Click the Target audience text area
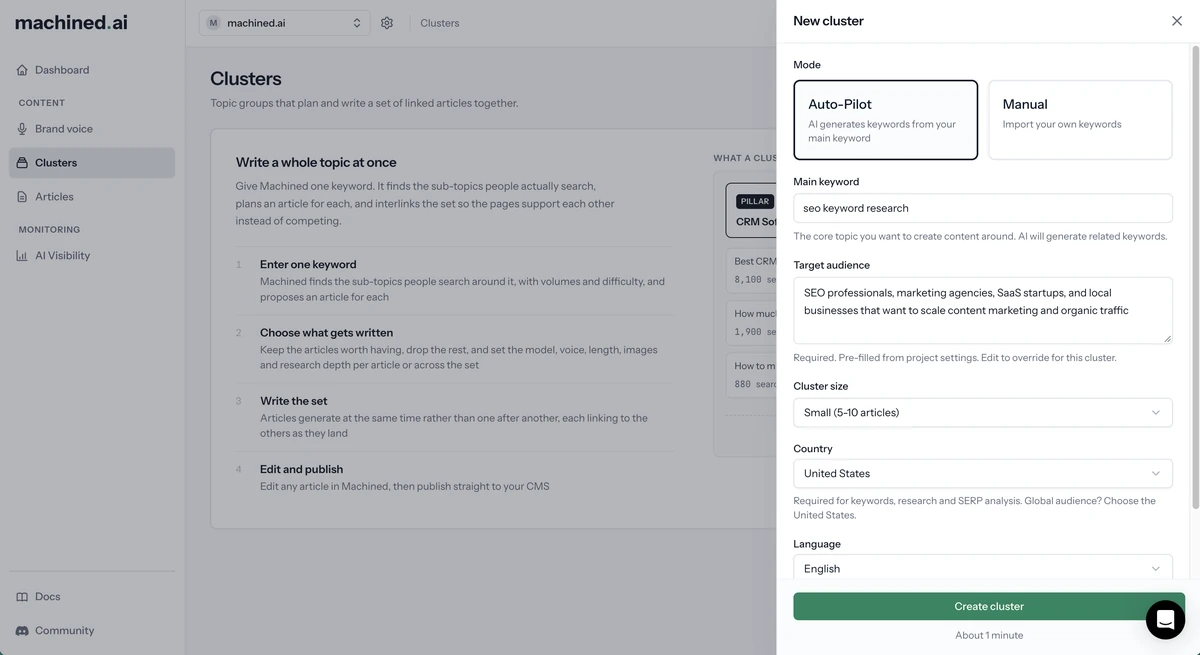The width and height of the screenshot is (1200, 655). coord(983,310)
